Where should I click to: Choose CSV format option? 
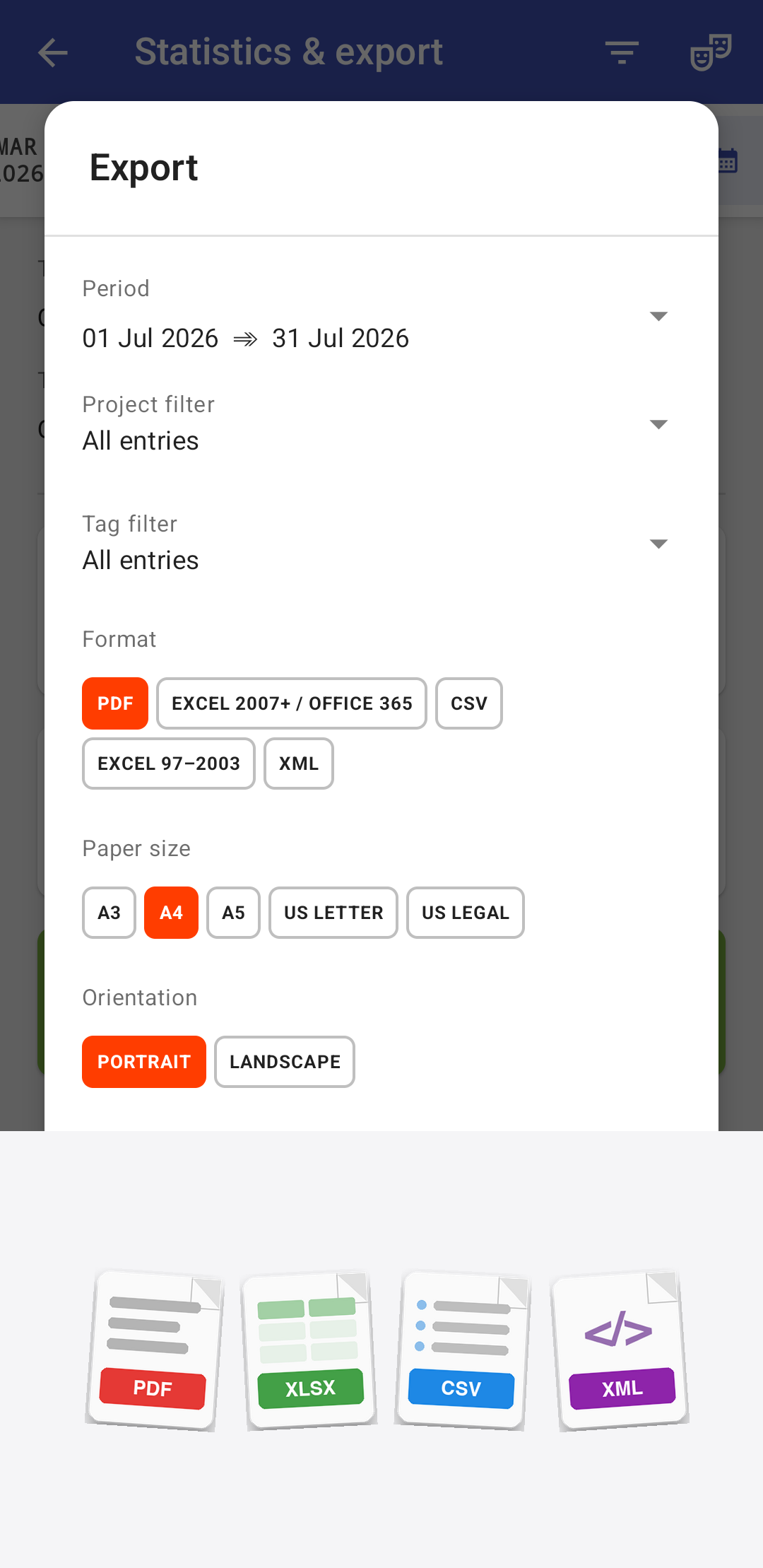[x=469, y=703]
